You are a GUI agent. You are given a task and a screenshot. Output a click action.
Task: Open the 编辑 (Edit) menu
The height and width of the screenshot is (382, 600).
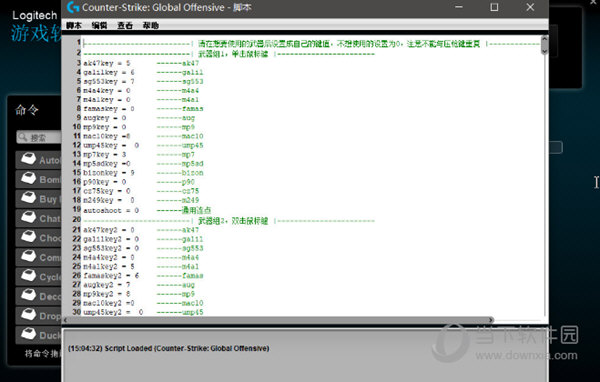99,26
